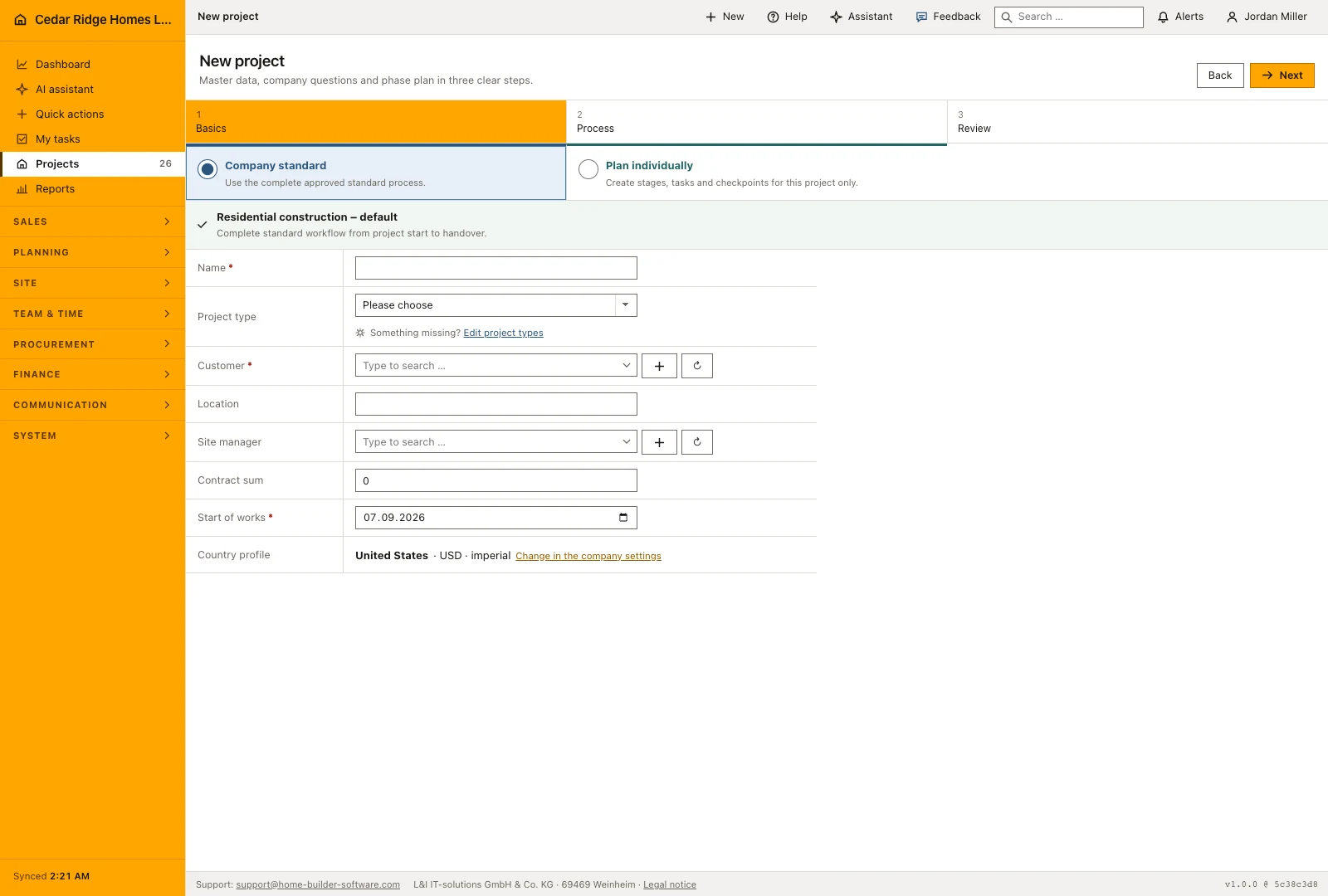Click the Feedback chat icon
Screen dimensions: 1328x896
(x=921, y=17)
